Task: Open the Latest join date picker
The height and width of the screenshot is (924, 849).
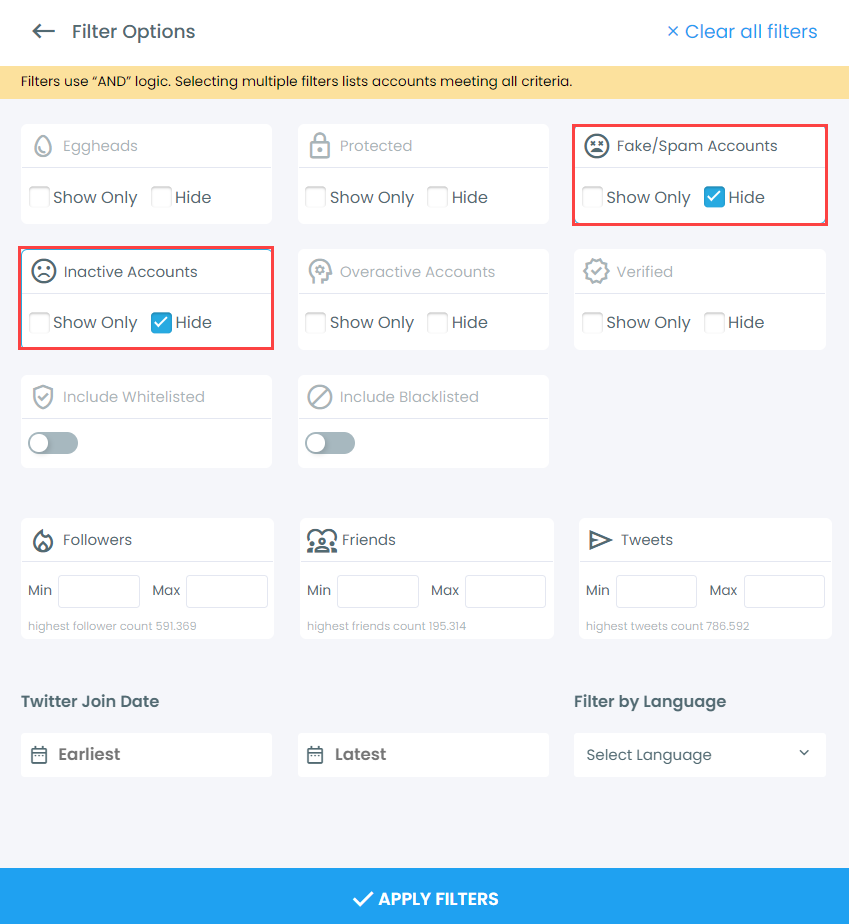Action: (423, 755)
